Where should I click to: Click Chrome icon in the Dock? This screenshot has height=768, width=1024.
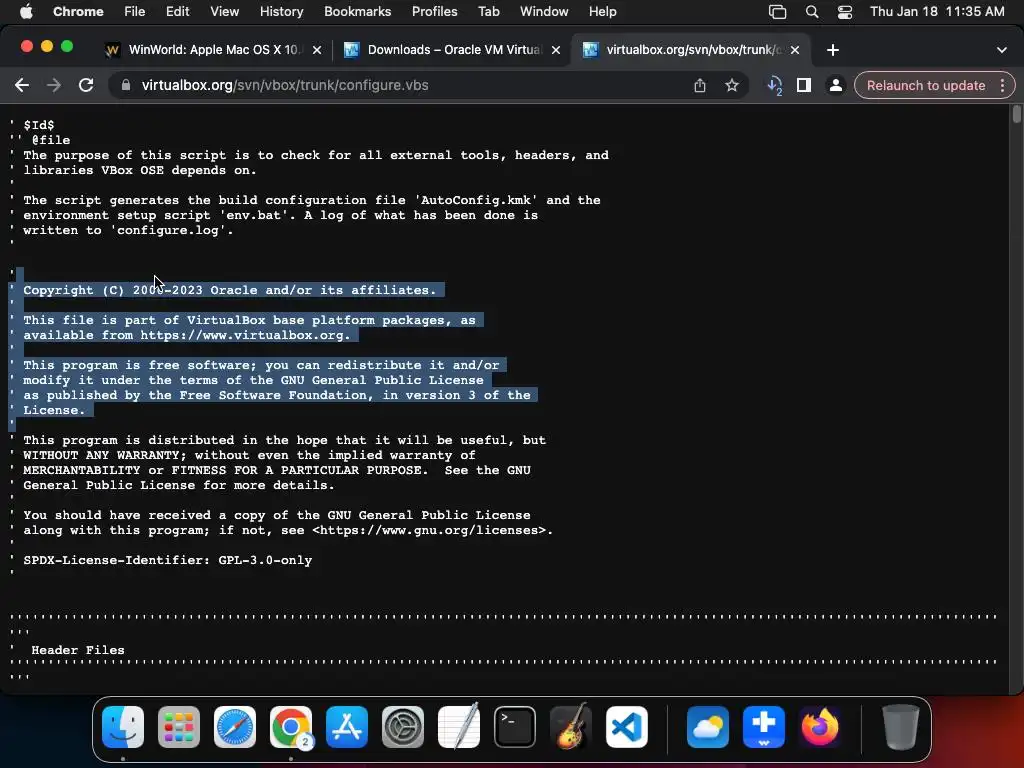pyautogui.click(x=291, y=727)
